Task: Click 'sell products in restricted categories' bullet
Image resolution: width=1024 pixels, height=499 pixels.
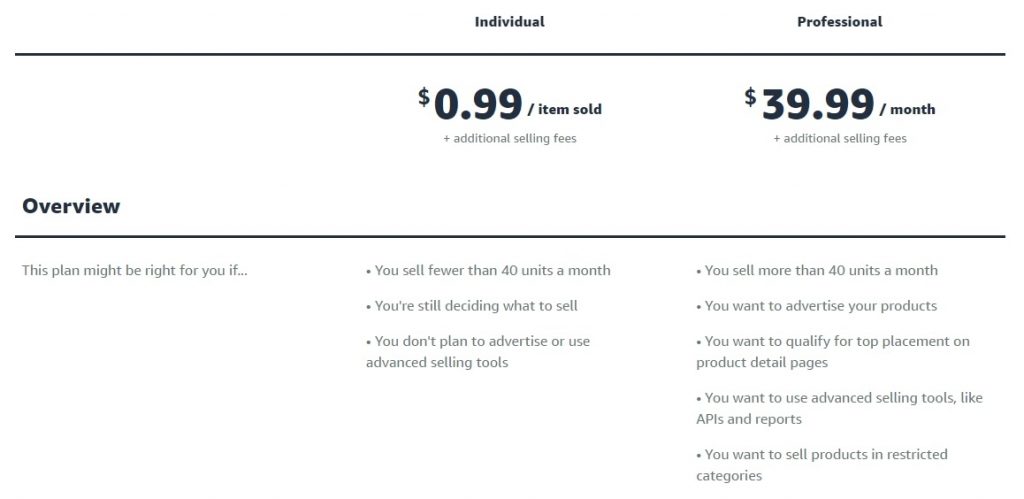Action: pos(822,464)
